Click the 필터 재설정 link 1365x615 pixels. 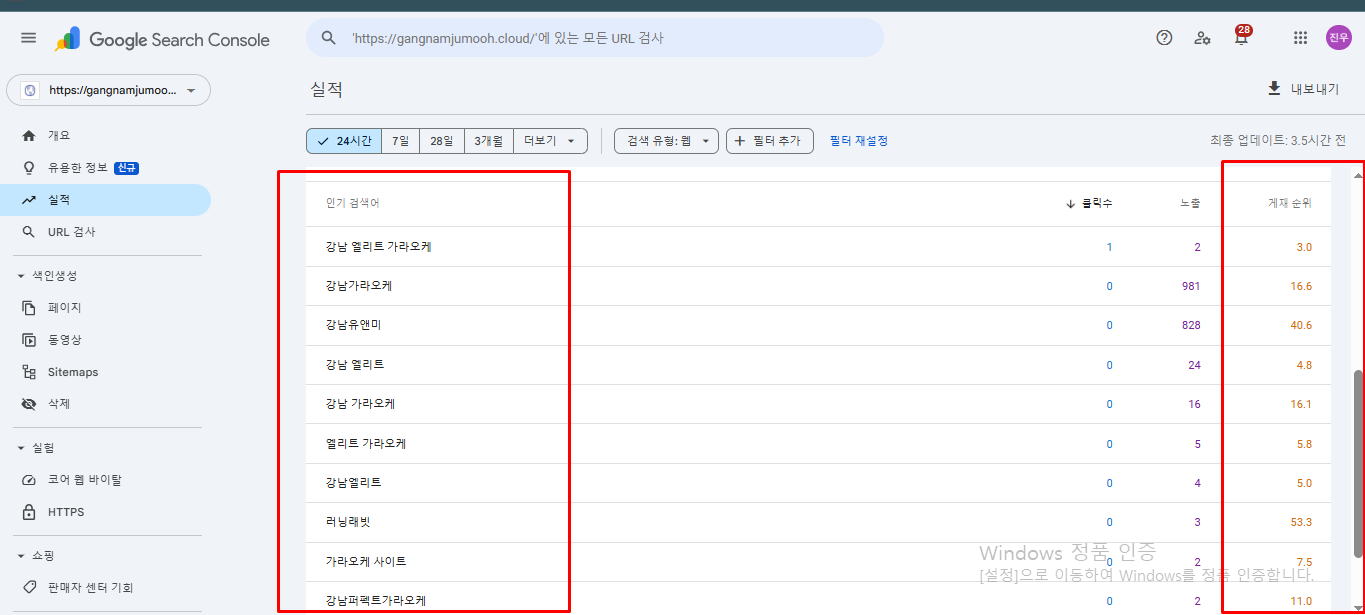click(858, 141)
